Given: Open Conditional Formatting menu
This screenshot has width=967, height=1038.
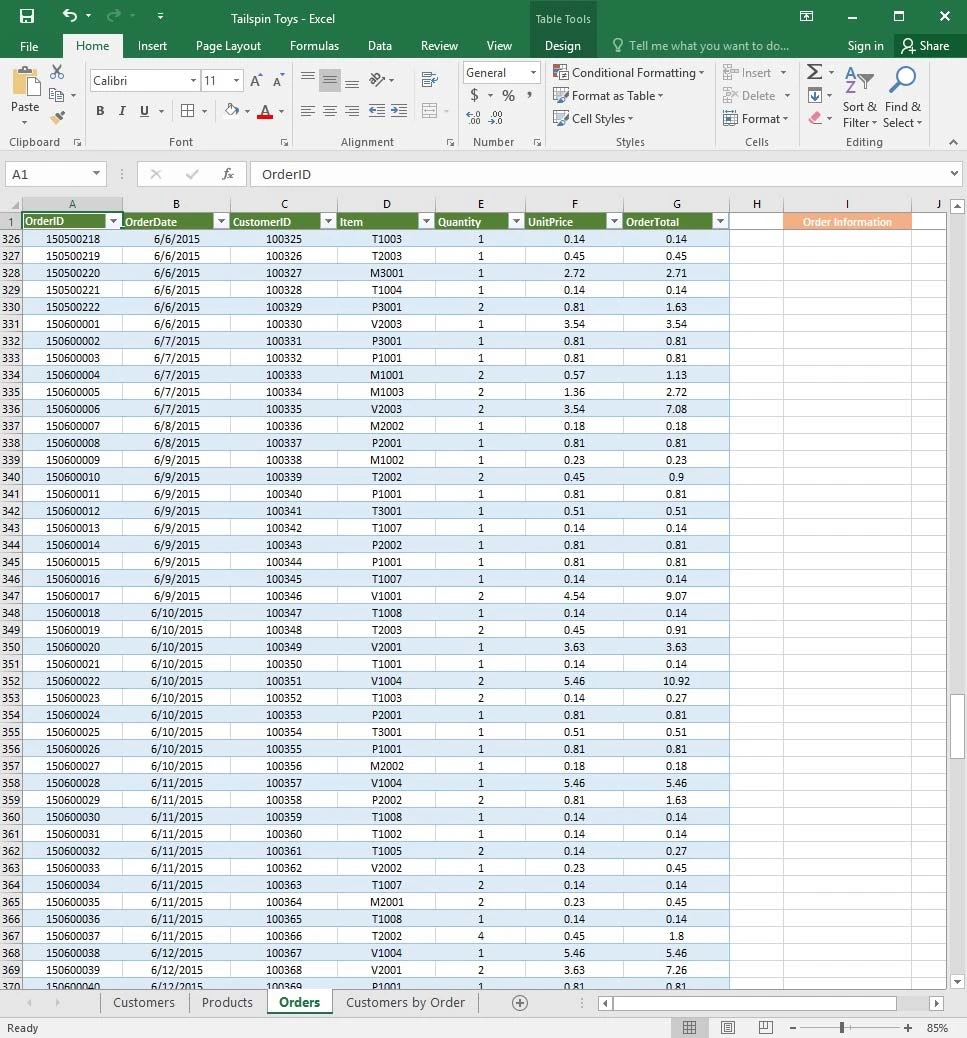Looking at the screenshot, I should (x=630, y=73).
